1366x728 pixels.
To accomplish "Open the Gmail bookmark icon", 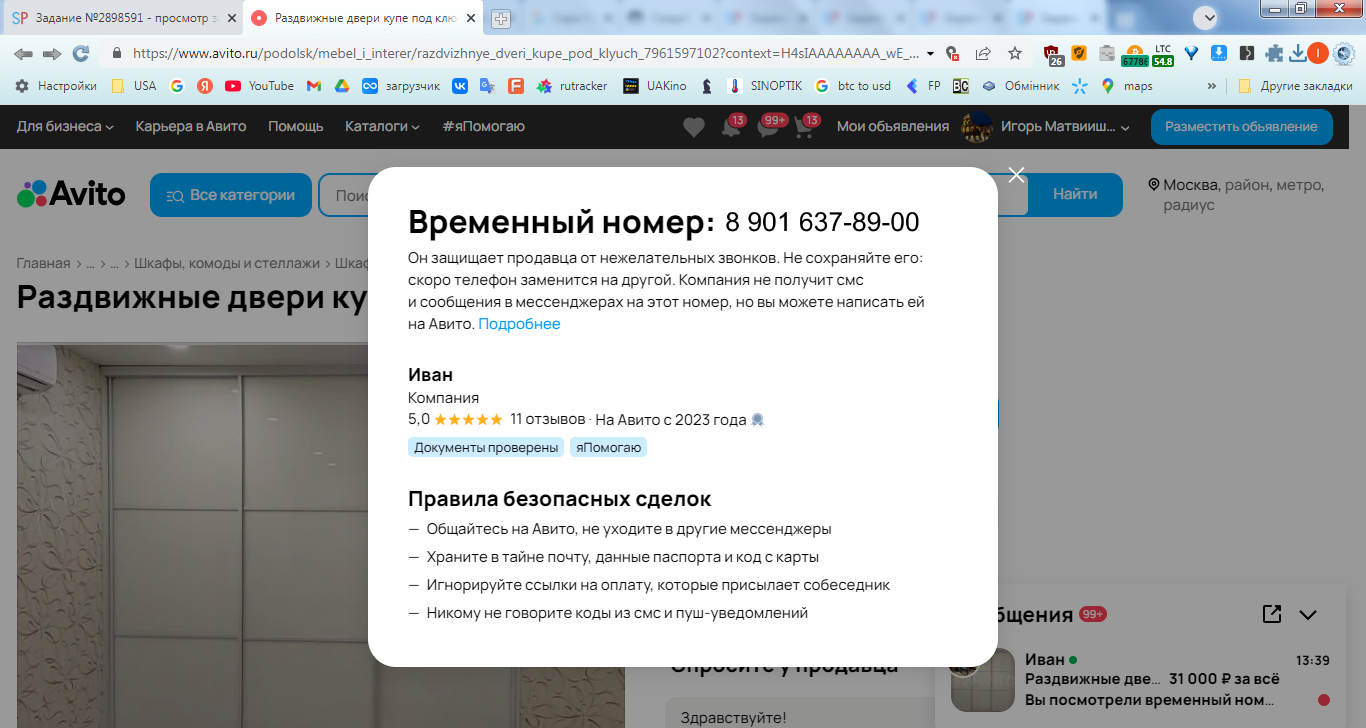I will 314,86.
